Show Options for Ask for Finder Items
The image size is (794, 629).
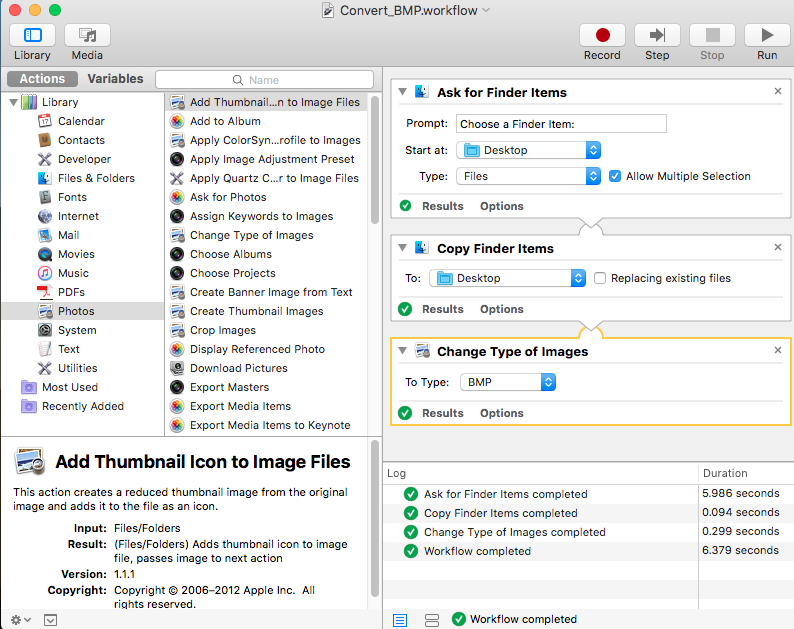coord(502,206)
